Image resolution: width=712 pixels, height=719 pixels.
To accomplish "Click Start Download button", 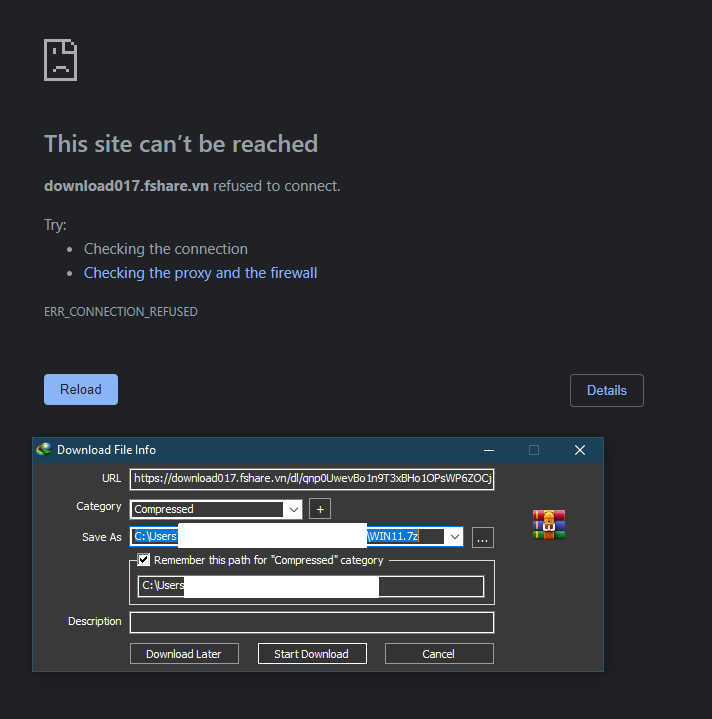I will [312, 653].
